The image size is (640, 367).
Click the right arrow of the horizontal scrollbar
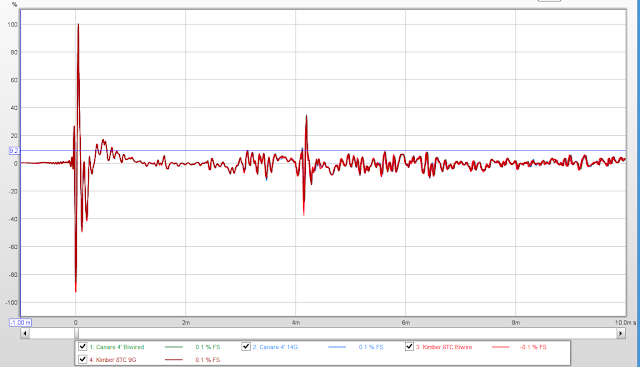pyautogui.click(x=621, y=334)
